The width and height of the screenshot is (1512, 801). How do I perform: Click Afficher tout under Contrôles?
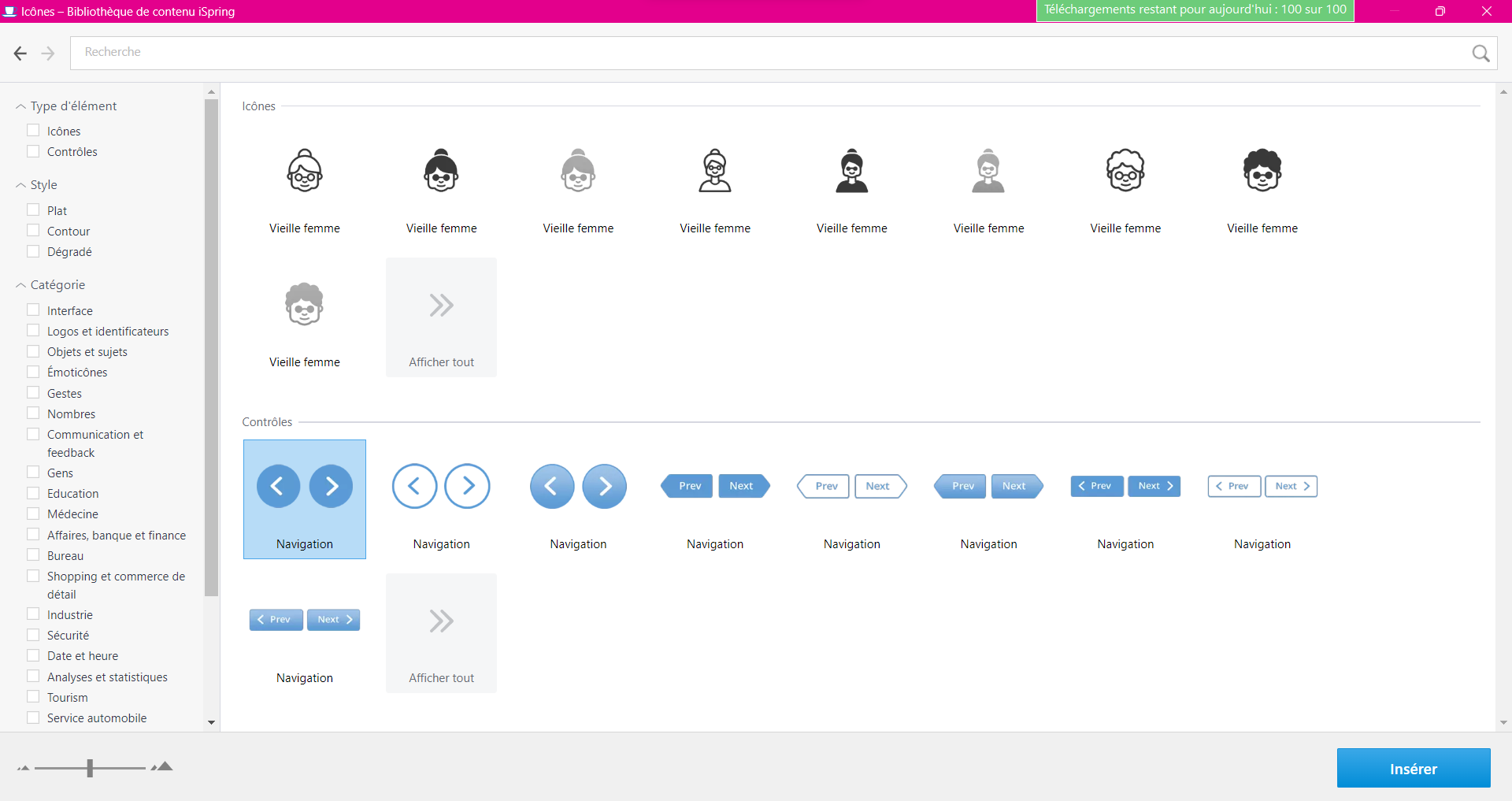(x=441, y=633)
